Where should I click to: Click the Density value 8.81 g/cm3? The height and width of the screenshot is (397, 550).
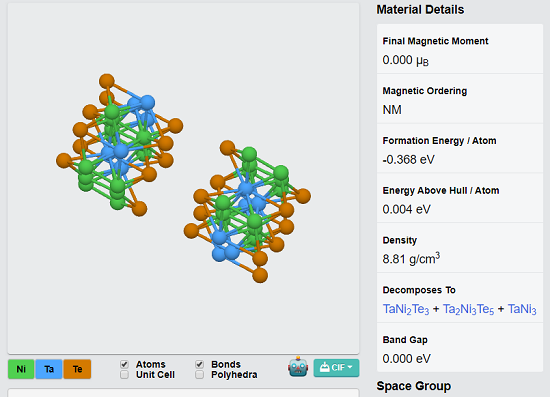411,258
